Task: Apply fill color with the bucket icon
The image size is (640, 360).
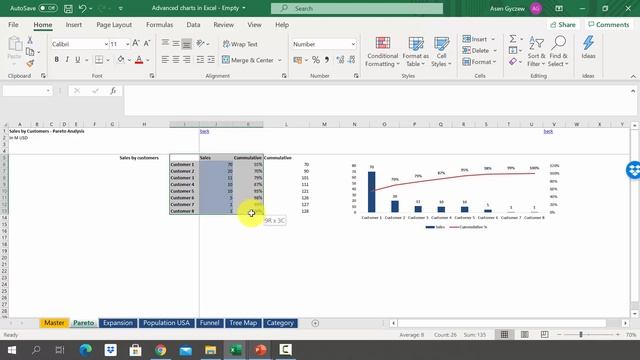Action: (x=121, y=60)
